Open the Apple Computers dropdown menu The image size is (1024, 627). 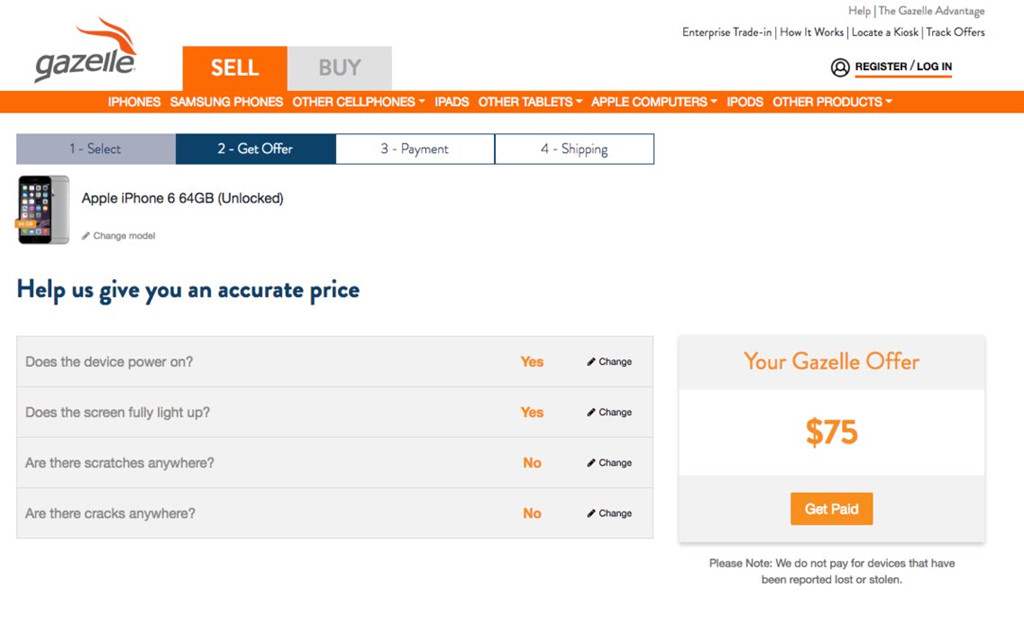(653, 102)
